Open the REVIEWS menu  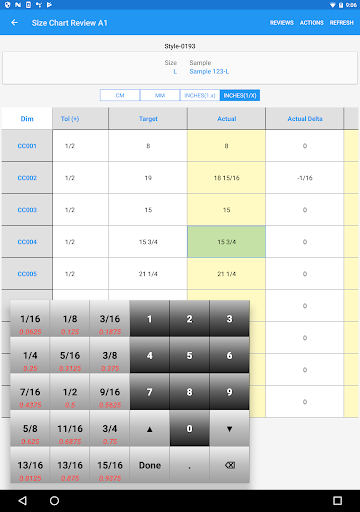[282, 23]
